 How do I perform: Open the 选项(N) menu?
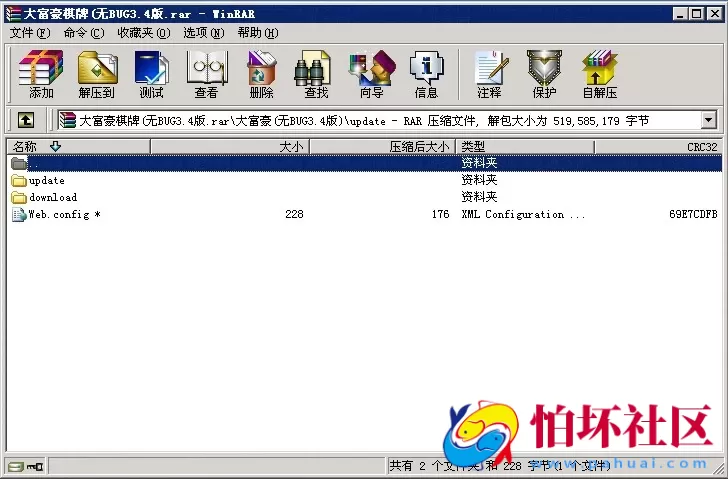point(204,33)
